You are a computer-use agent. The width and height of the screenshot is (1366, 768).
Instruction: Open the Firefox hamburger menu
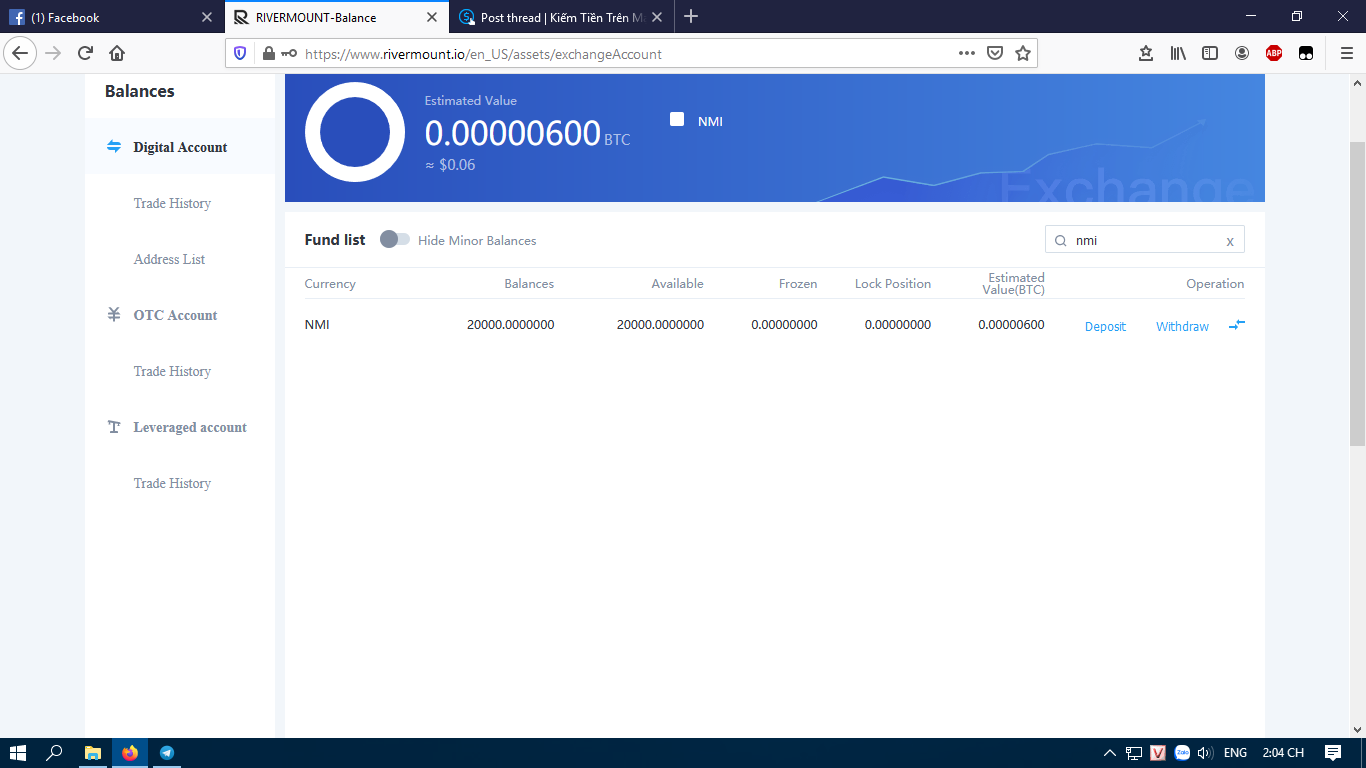(1346, 54)
